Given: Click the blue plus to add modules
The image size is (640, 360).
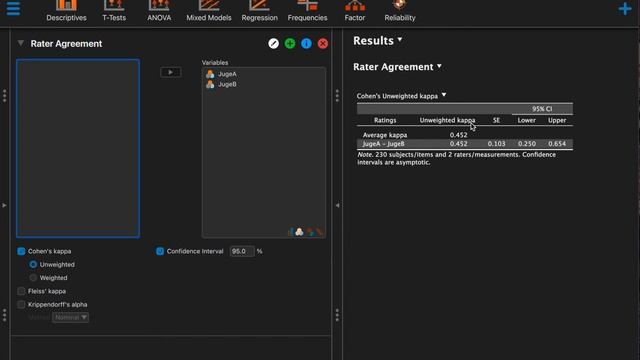Looking at the screenshot, I should (624, 9).
